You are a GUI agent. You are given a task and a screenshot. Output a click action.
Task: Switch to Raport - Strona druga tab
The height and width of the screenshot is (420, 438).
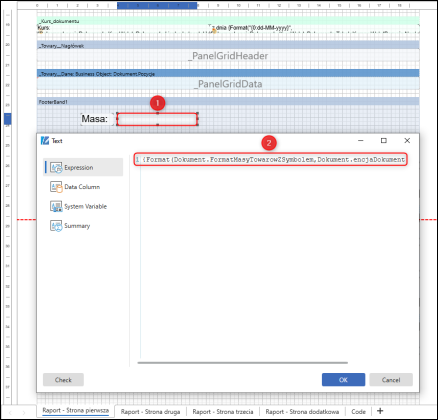pos(150,412)
